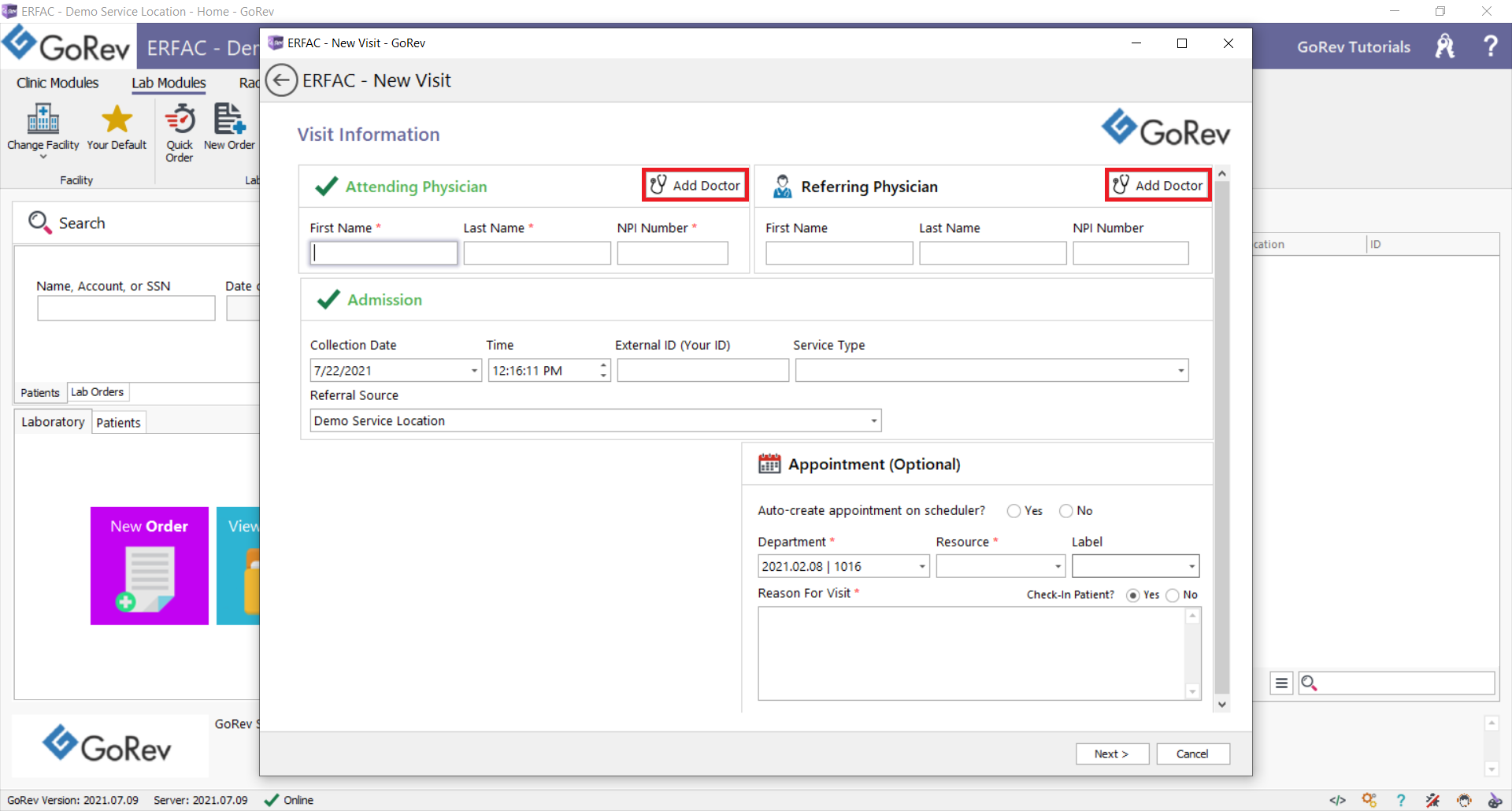Click Referring Physician Last Name field
Viewport: 1512px width, 811px height.
993,253
